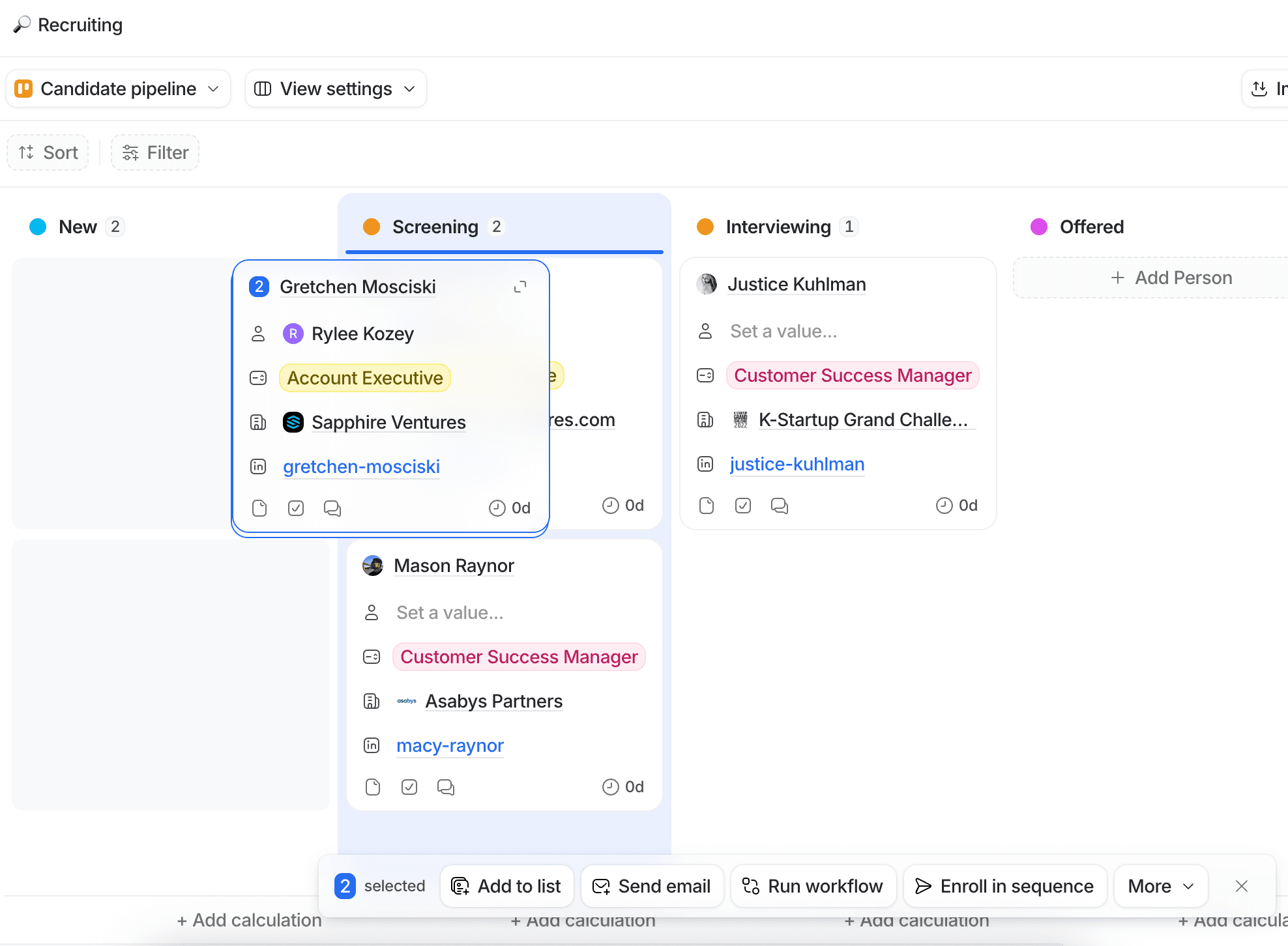The width and height of the screenshot is (1288, 946).
Task: Click the Import/Export icon top right
Action: coord(1259,88)
